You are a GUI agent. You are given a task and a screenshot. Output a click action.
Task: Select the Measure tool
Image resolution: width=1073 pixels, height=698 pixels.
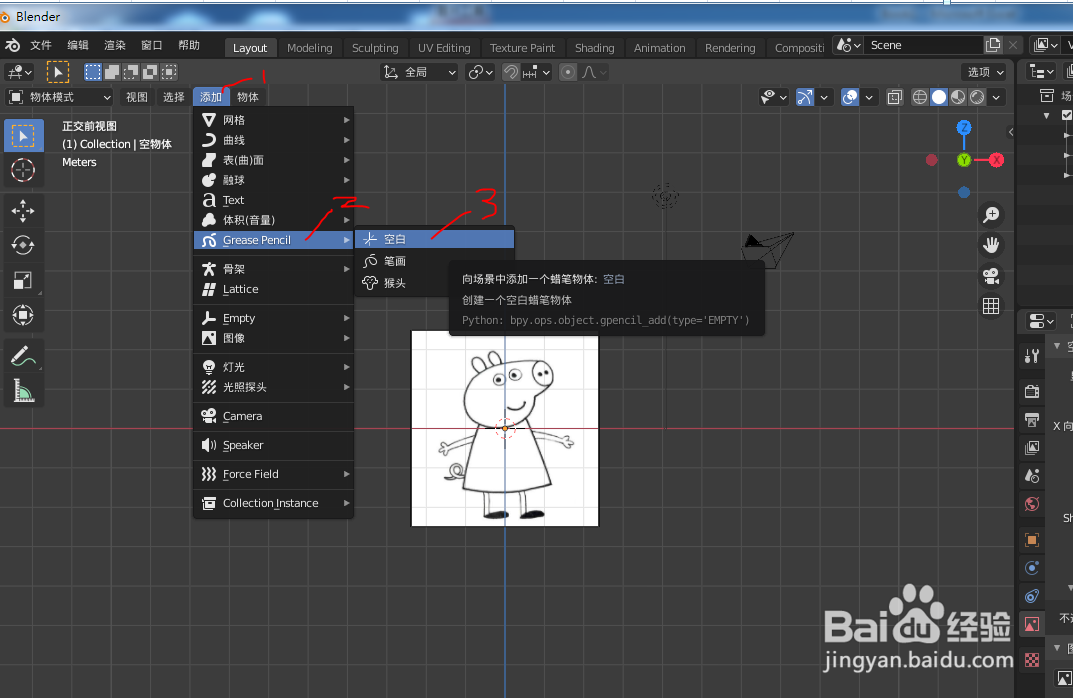23,390
